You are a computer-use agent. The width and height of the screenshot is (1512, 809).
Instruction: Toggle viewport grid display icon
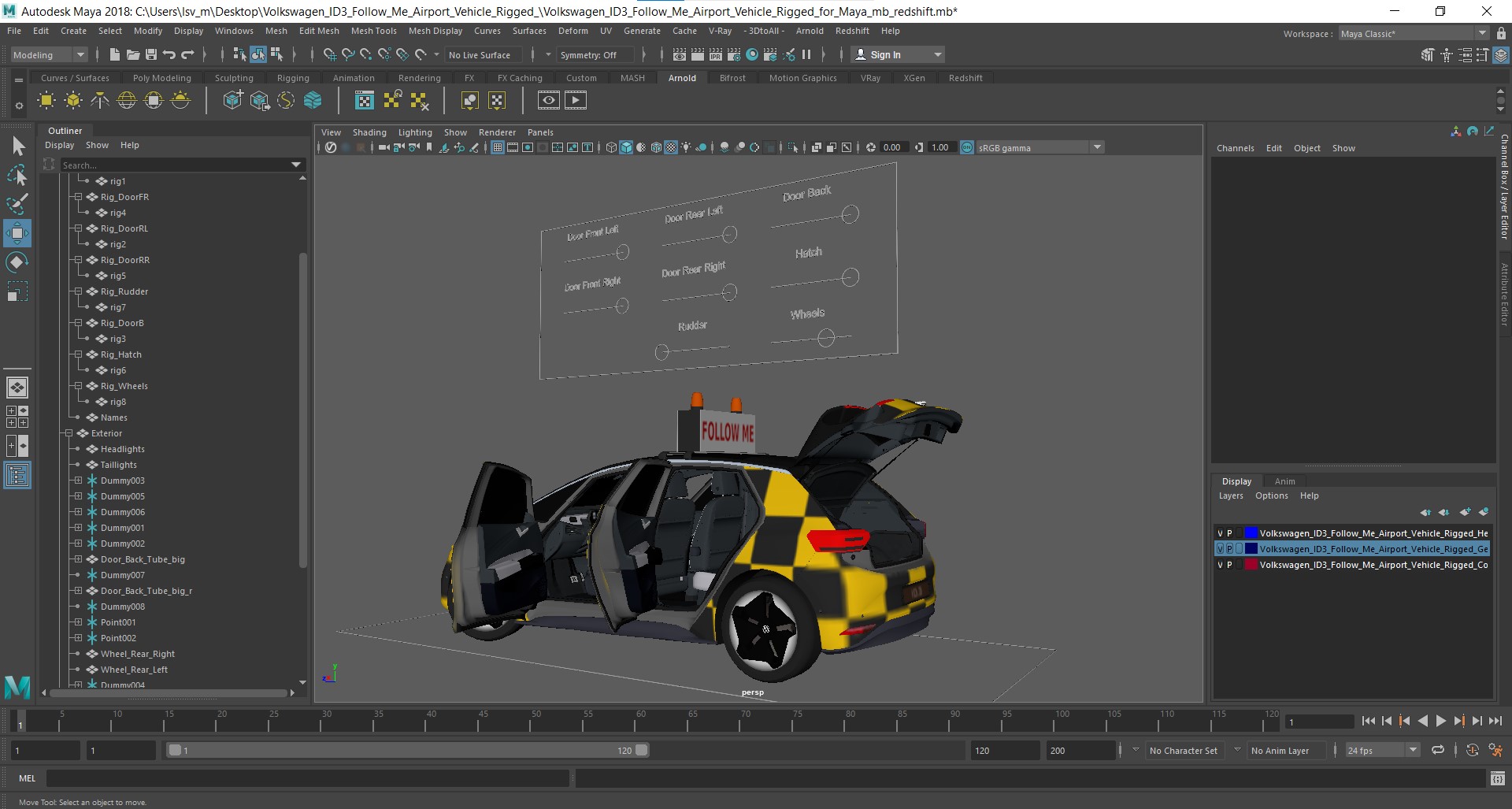point(498,147)
